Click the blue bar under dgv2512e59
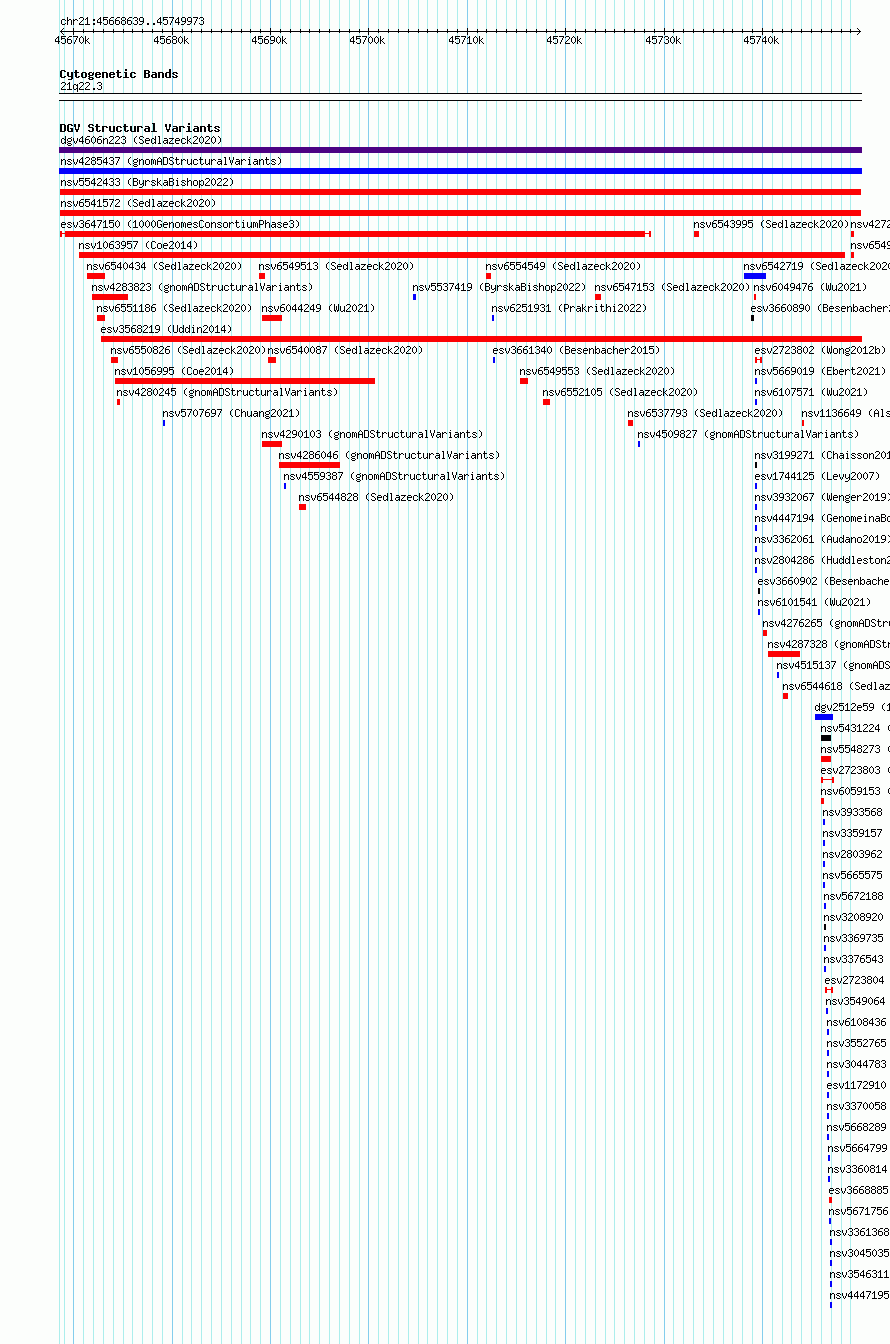Screen dimensions: 890x1344 click(x=824, y=717)
